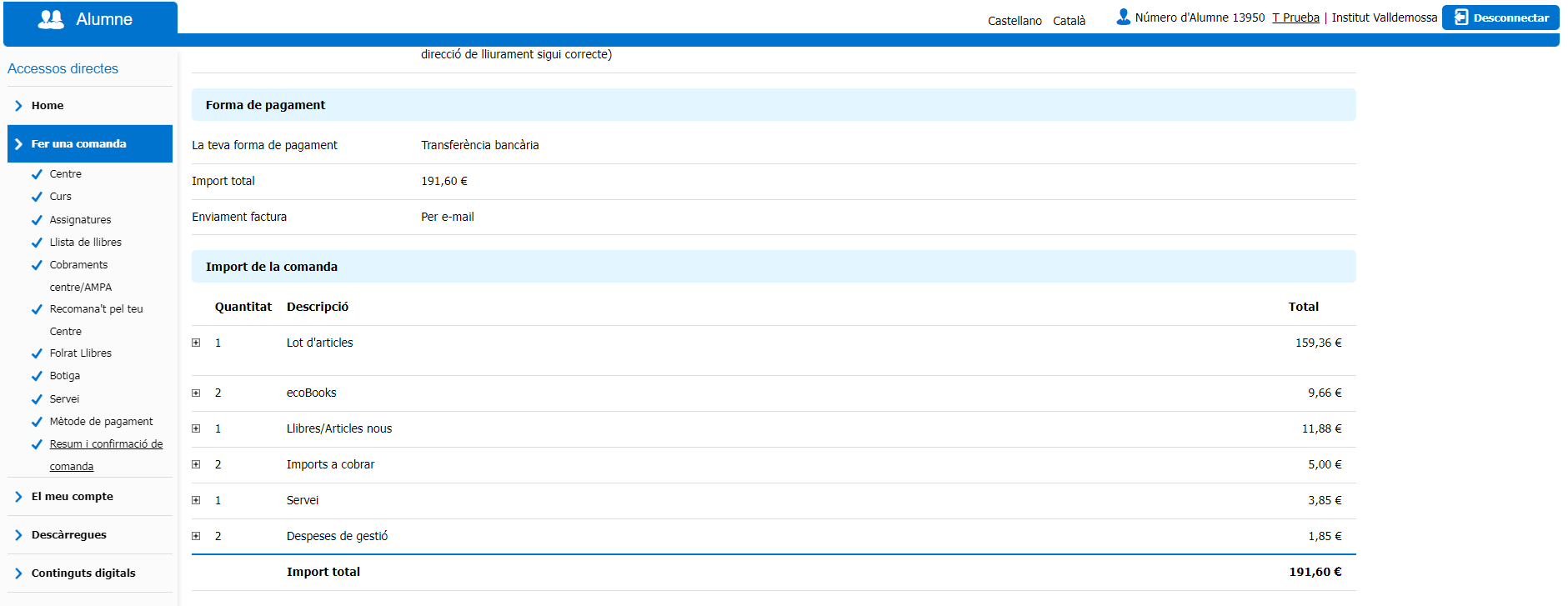
Task: Expand the Imports a cobrar row
Action: [x=196, y=464]
